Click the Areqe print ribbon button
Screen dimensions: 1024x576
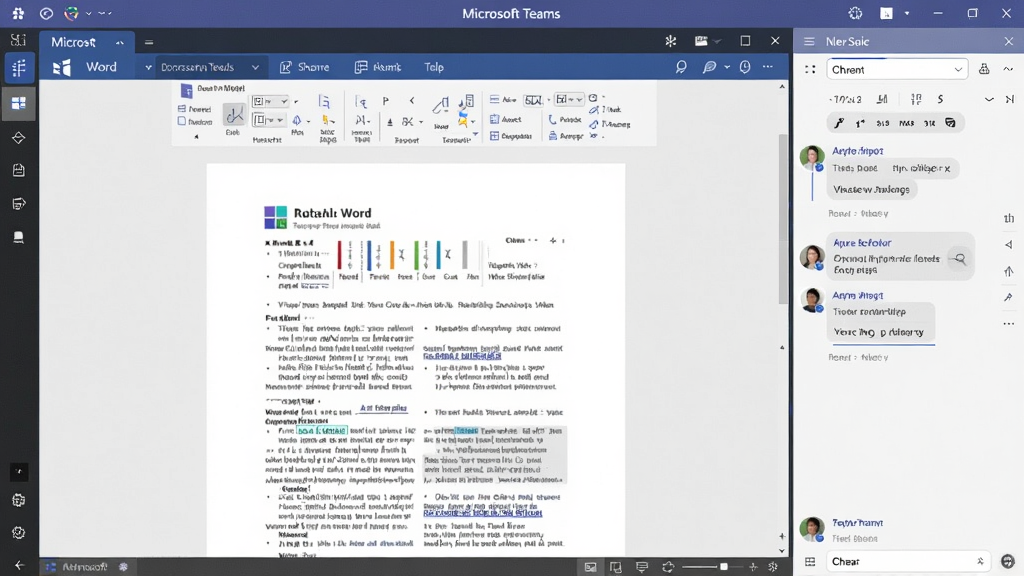point(566,136)
